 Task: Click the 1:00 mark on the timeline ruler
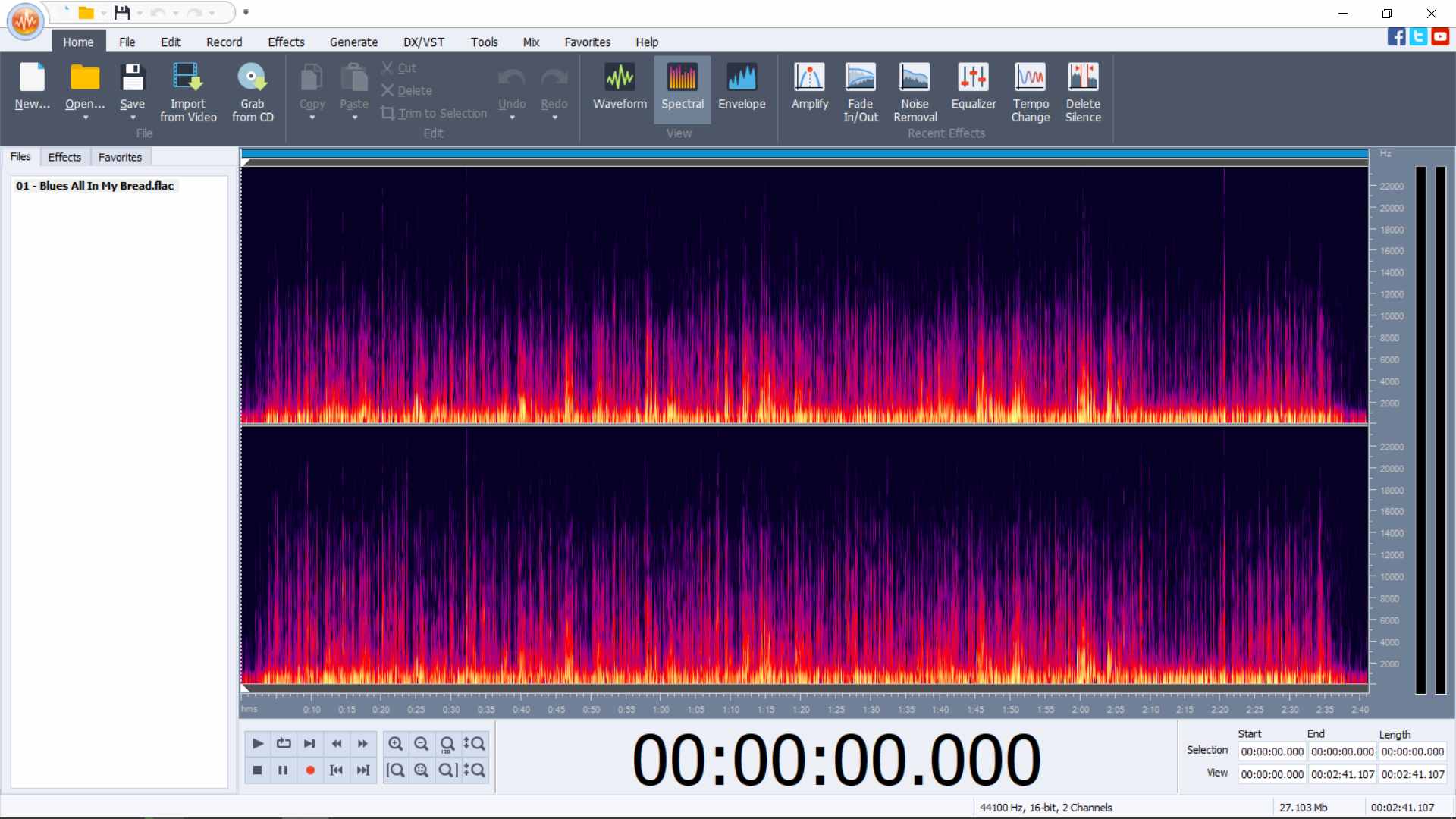click(x=661, y=710)
